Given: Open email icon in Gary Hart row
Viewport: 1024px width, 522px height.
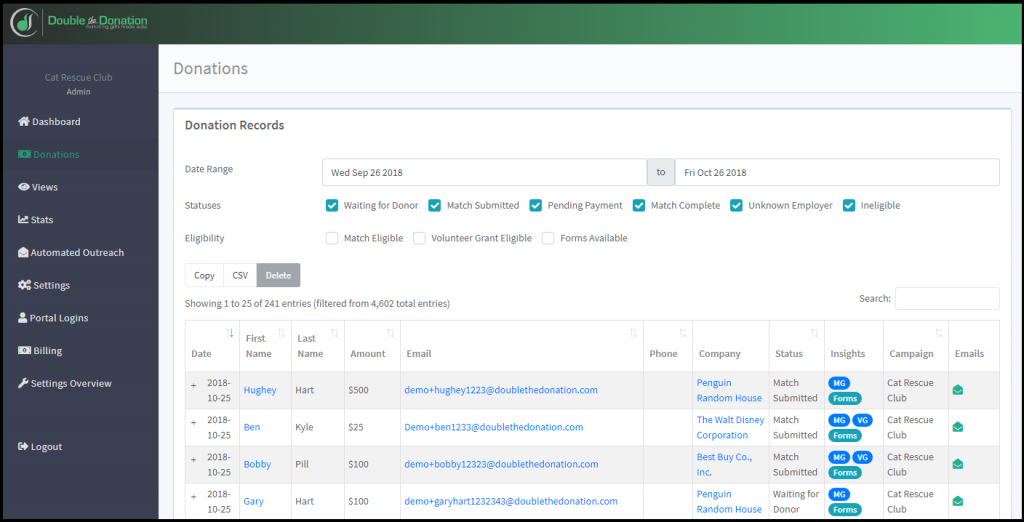Looking at the screenshot, I should [958, 502].
